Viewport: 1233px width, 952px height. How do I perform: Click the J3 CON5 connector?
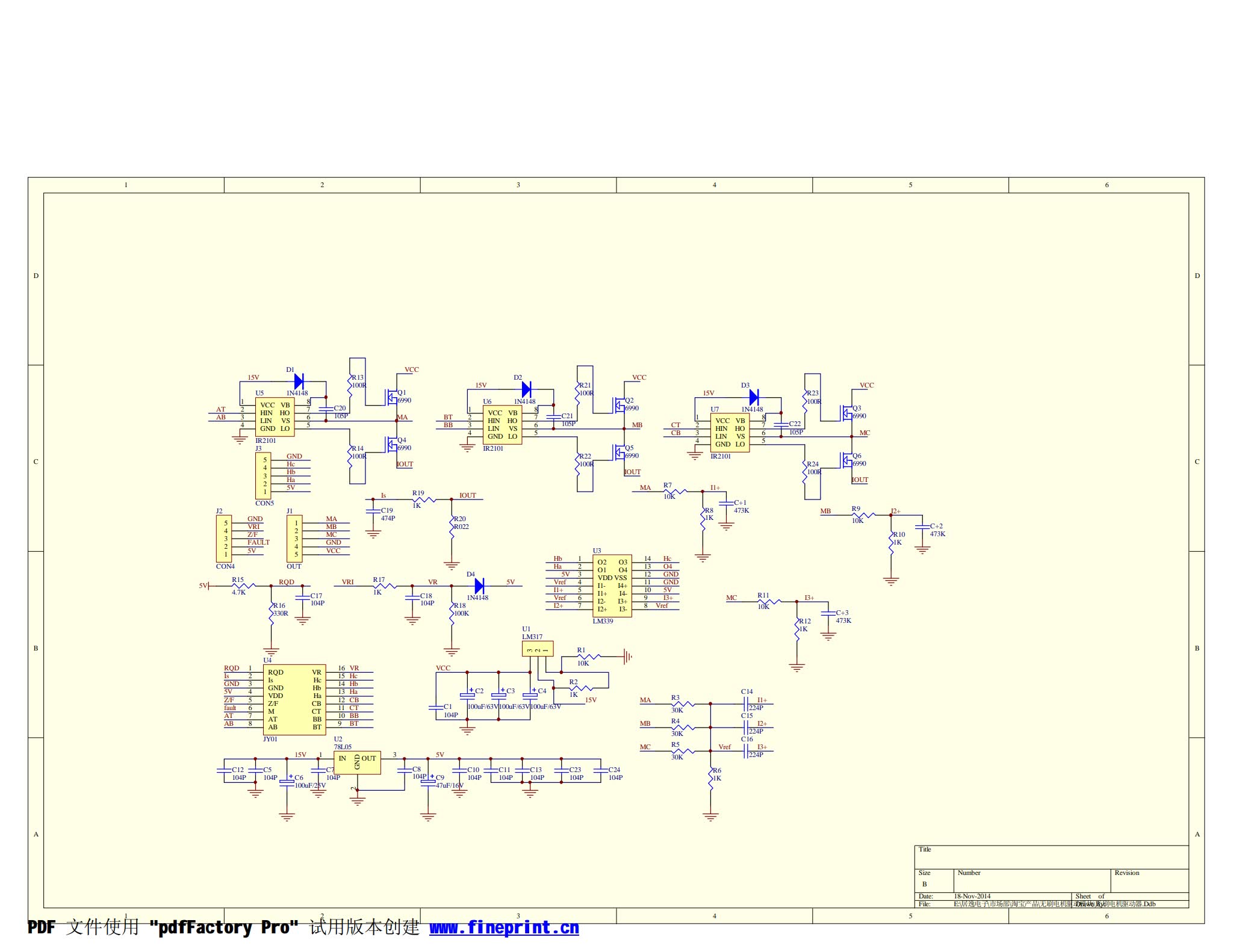click(263, 475)
